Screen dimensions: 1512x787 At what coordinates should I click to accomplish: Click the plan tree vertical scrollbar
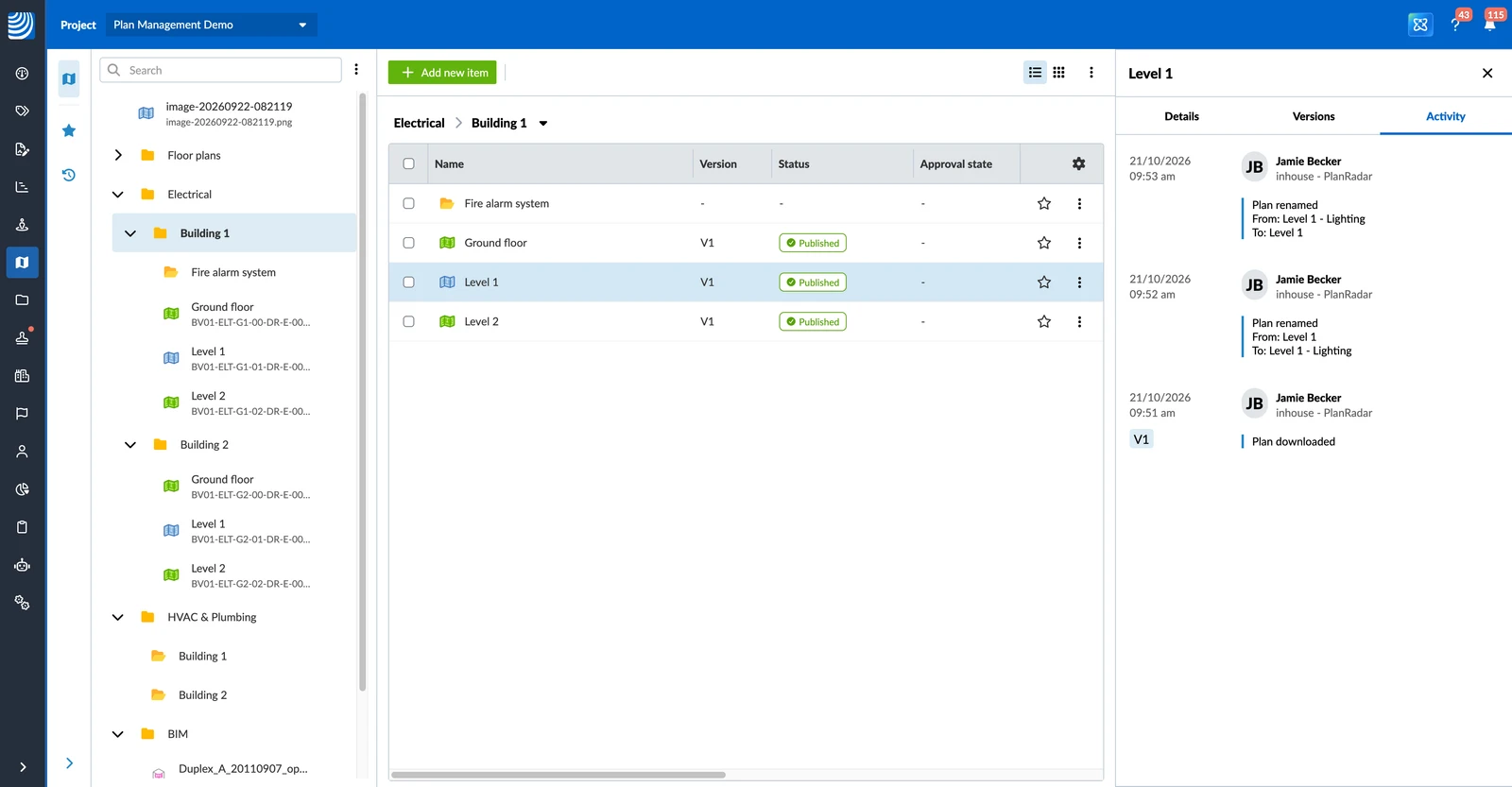(x=363, y=392)
